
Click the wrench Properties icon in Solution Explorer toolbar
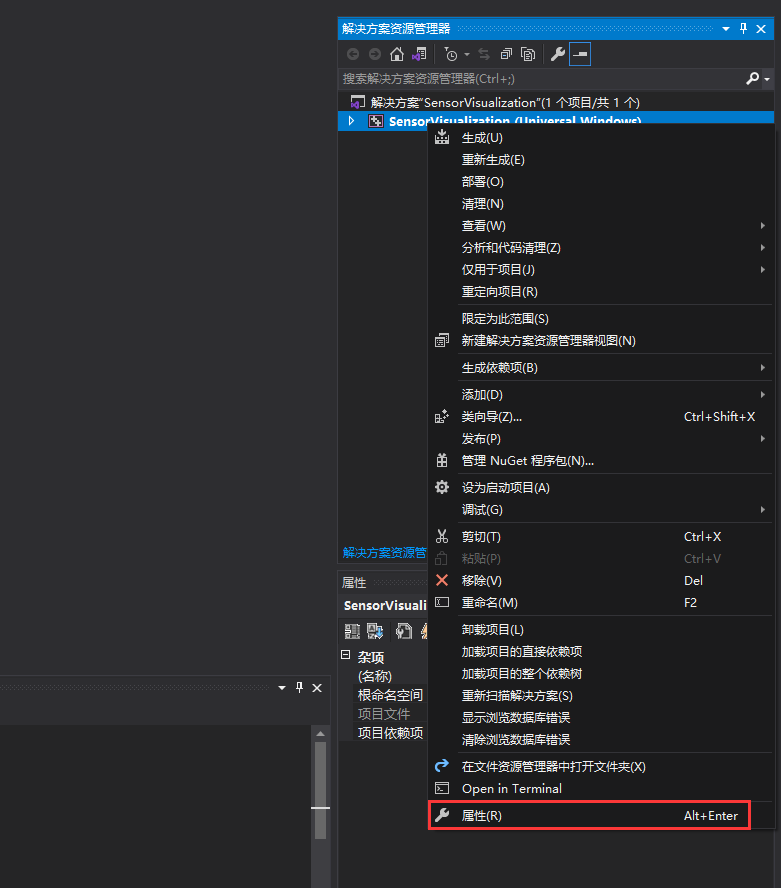click(558, 54)
